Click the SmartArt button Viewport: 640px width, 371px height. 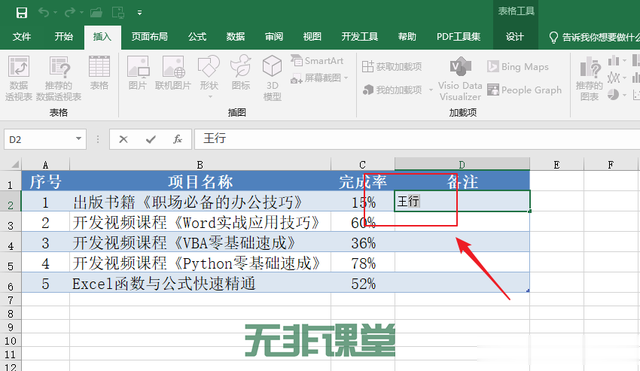click(317, 61)
